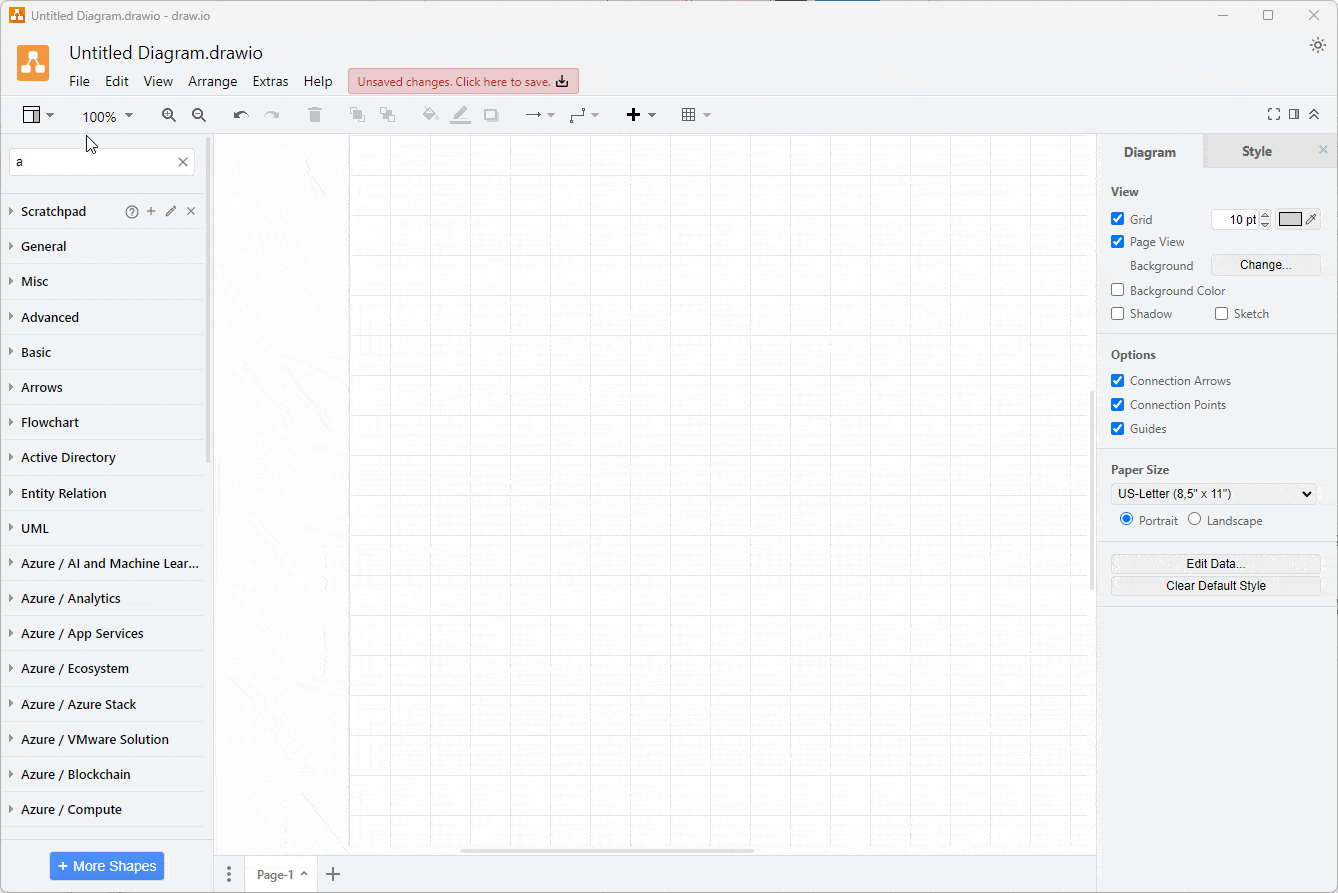The width and height of the screenshot is (1338, 893).
Task: Click the More Shapes button
Action: (106, 865)
